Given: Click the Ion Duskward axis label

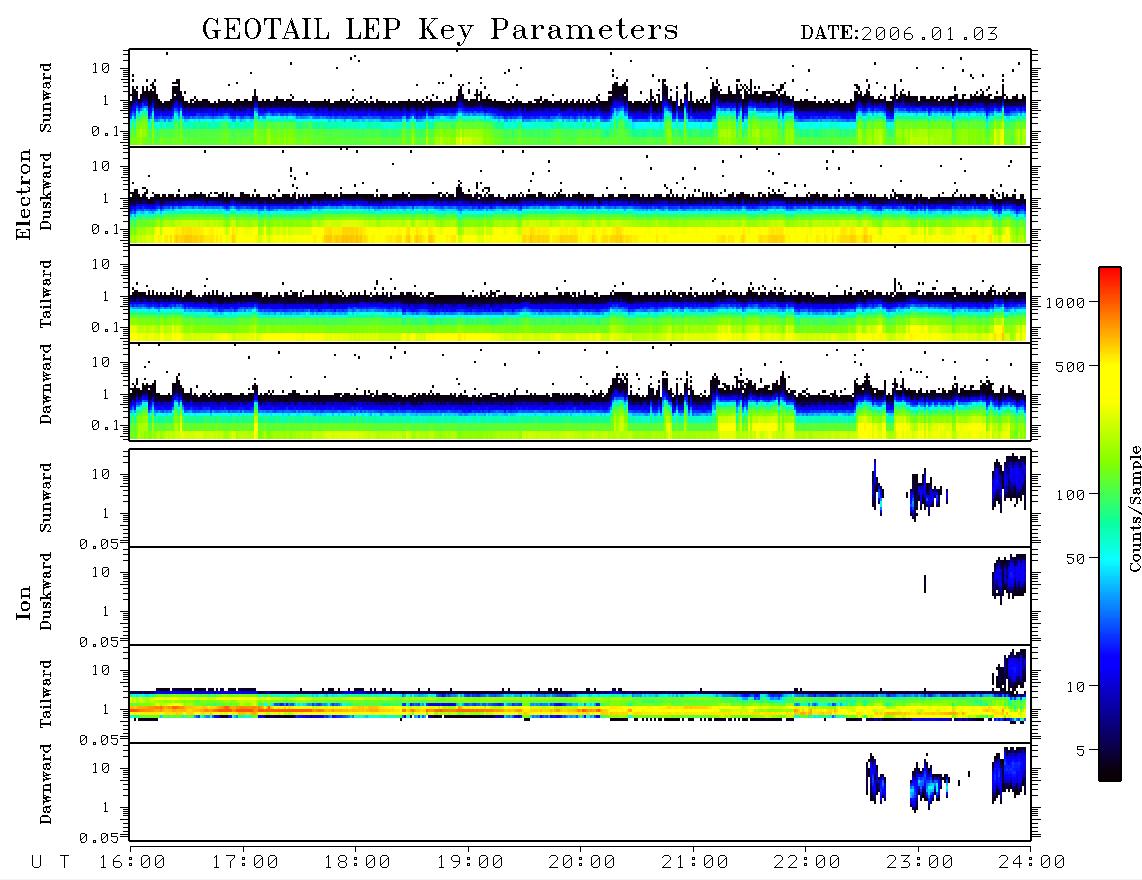Looking at the screenshot, I should (x=46, y=592).
